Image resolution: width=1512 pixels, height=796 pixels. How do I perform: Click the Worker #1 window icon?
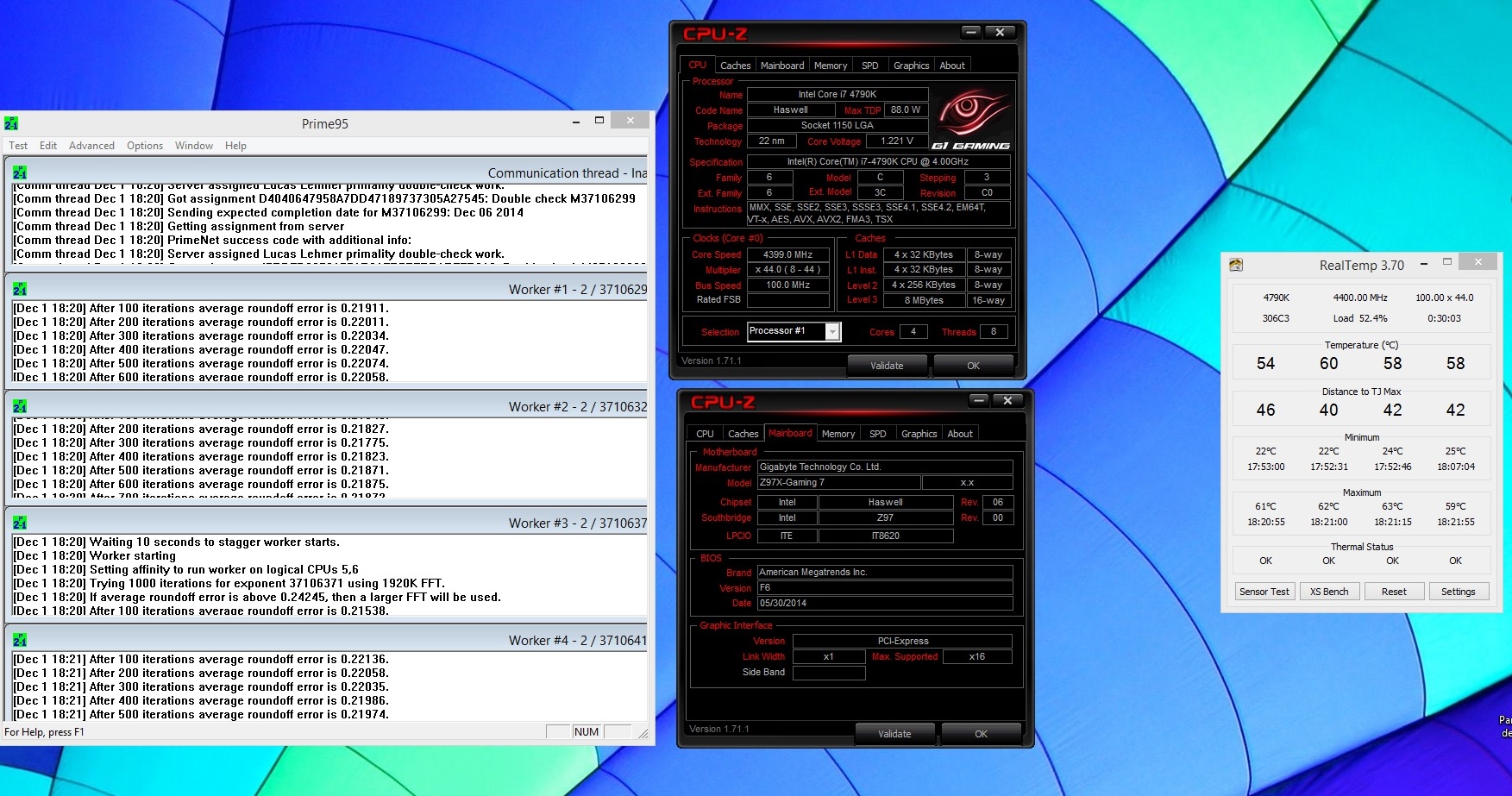(x=20, y=289)
